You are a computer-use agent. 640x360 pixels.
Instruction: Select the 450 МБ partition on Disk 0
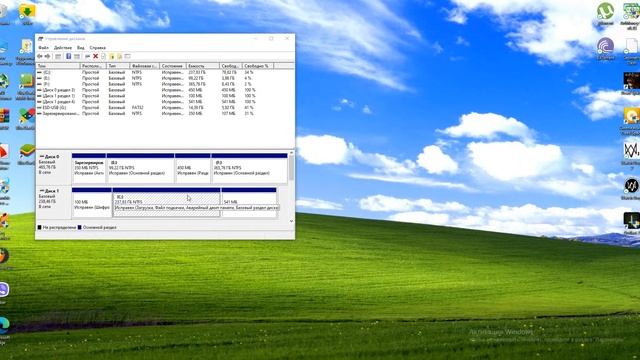coord(193,168)
